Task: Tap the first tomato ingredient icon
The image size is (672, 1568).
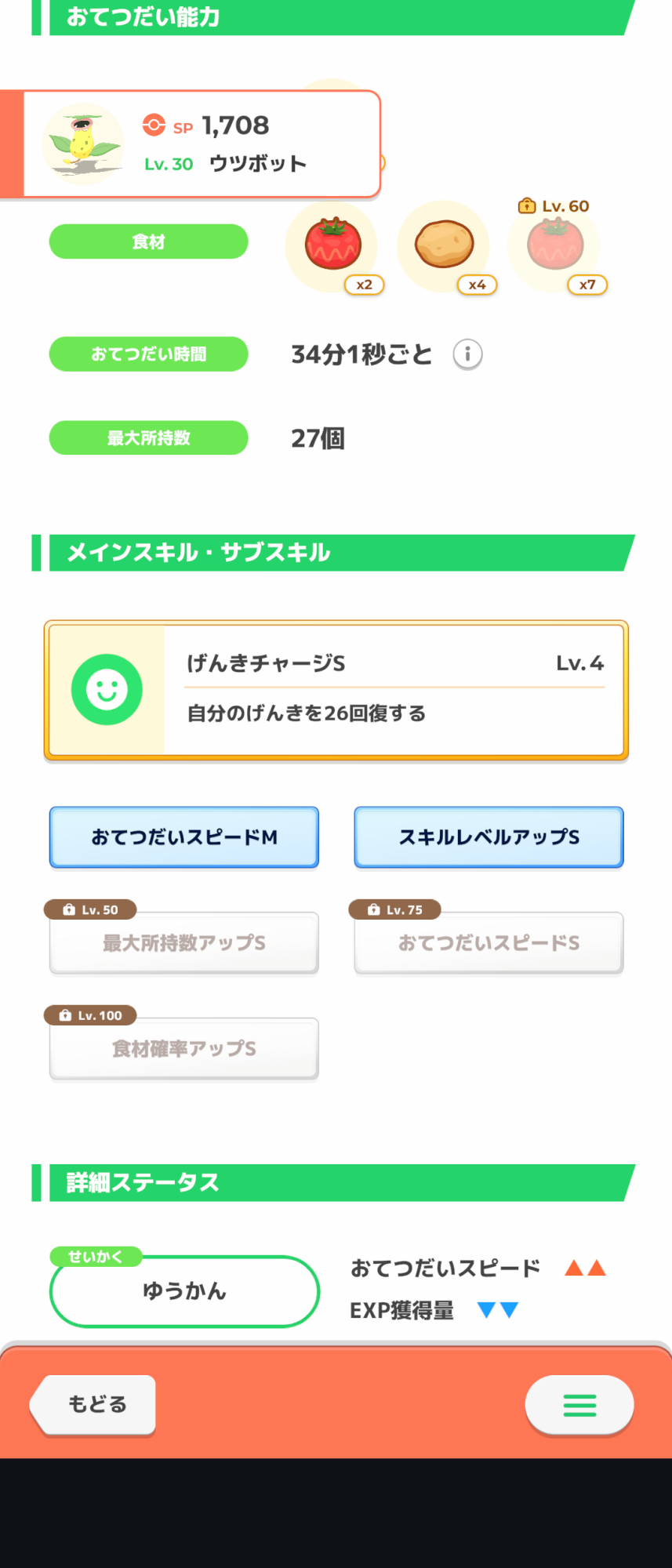Action: point(332,245)
